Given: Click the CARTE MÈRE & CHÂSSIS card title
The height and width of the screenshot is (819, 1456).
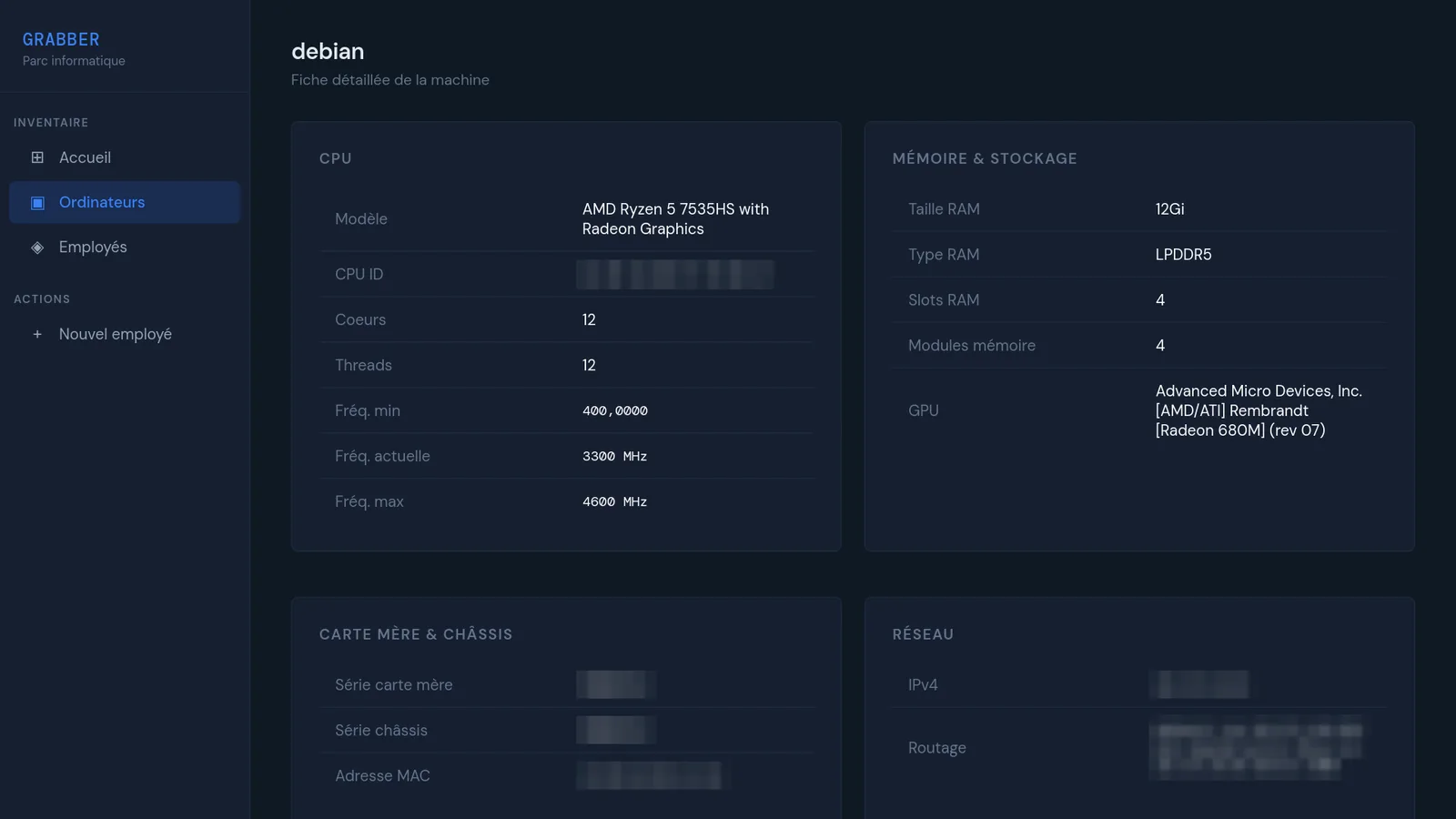Looking at the screenshot, I should click(x=416, y=634).
